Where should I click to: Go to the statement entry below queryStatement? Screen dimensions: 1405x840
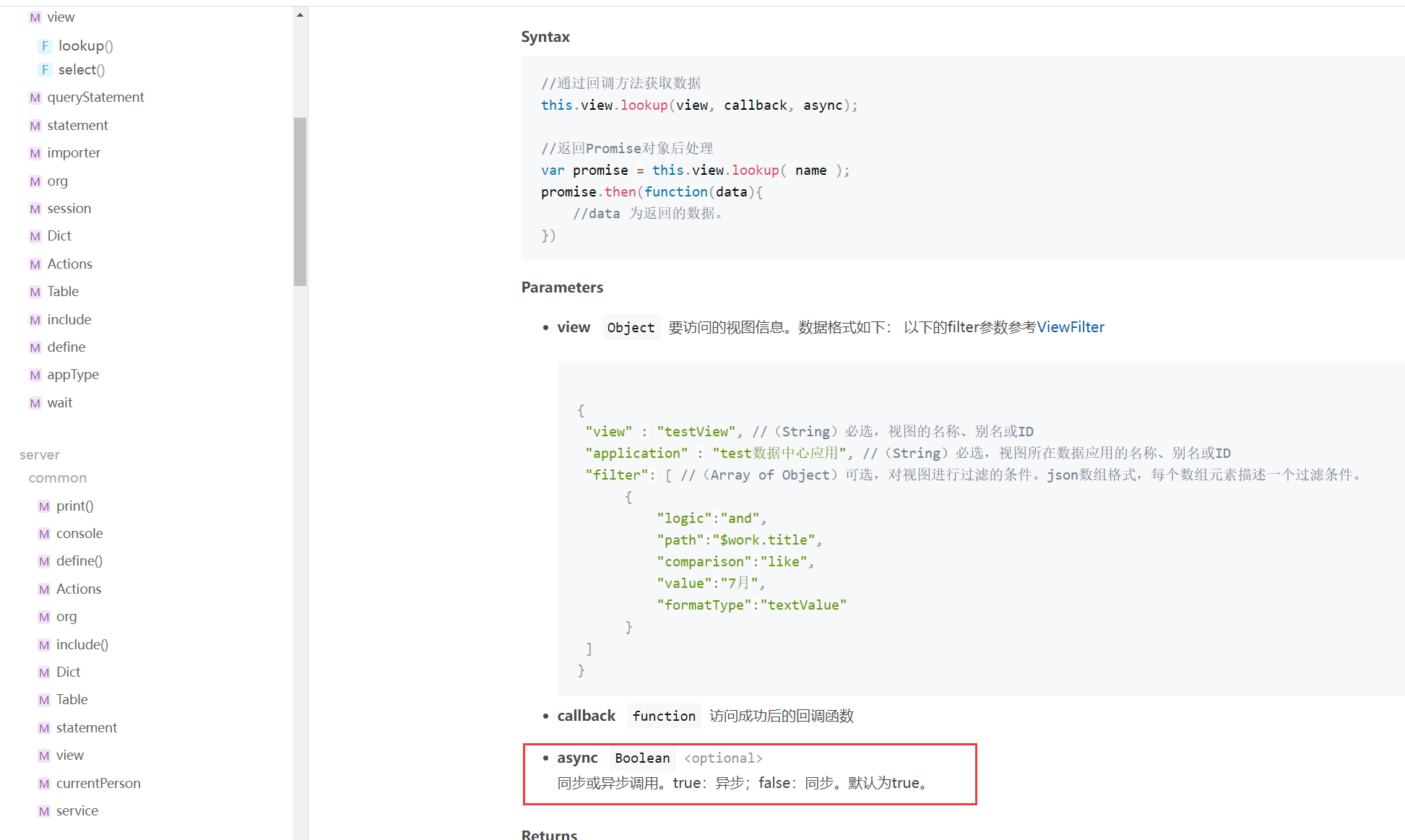[x=77, y=126]
